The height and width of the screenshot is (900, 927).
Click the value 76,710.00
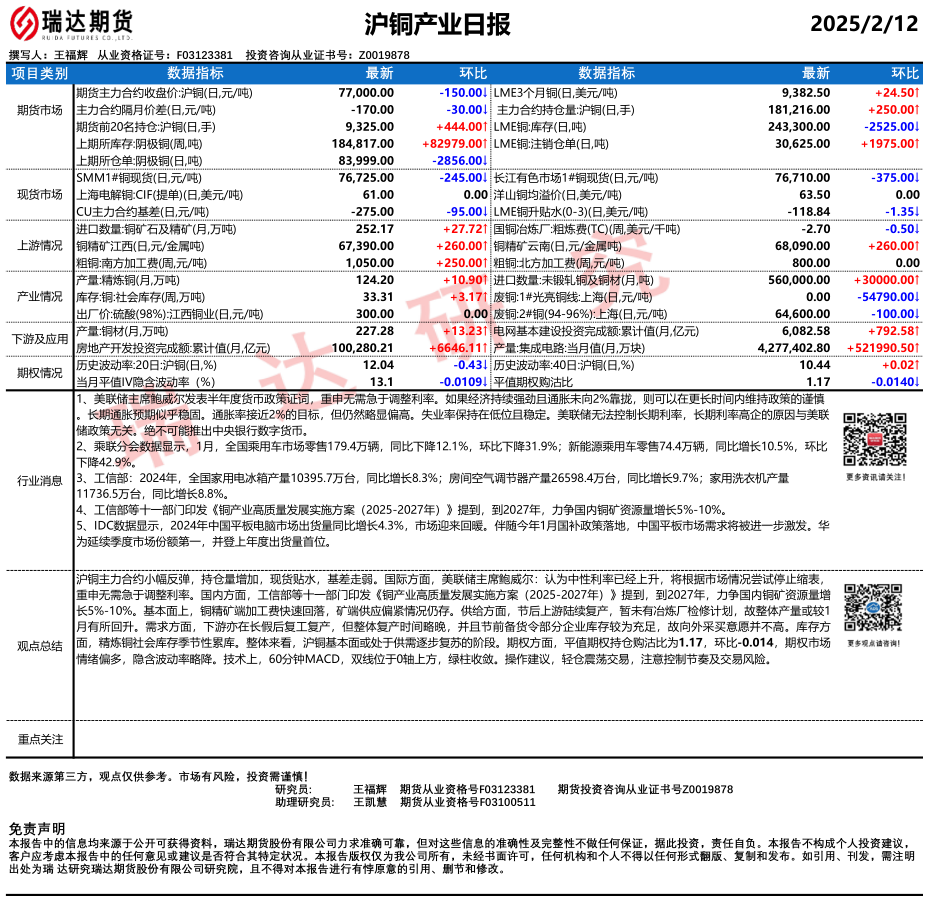click(802, 177)
